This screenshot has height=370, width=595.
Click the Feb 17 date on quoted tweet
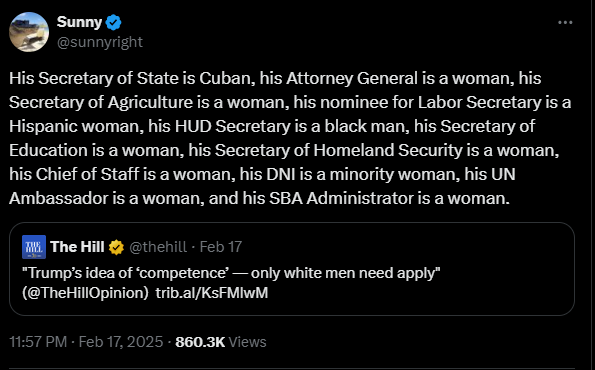point(220,247)
